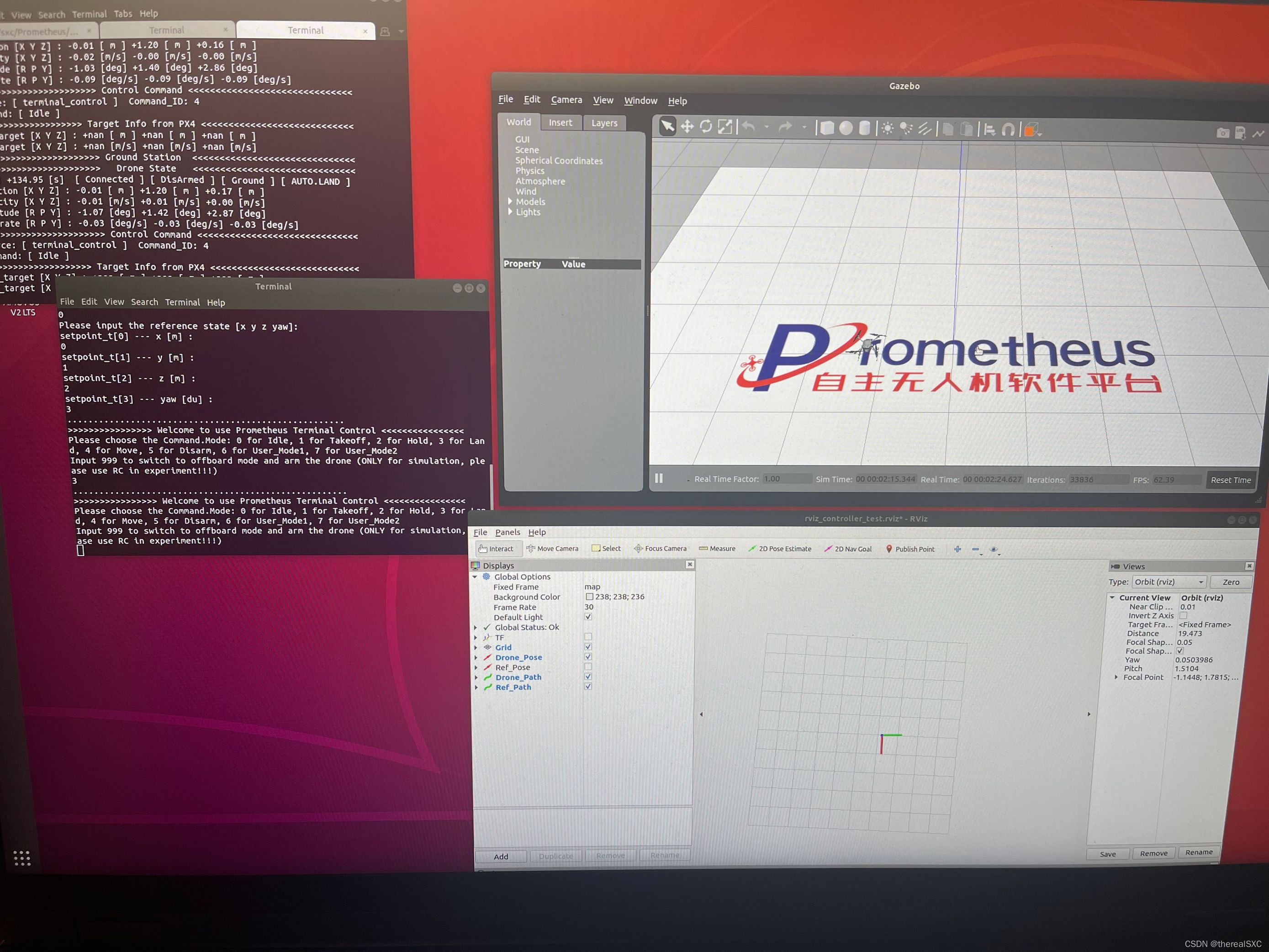Enable the Ref_Pose display checkbox
The height and width of the screenshot is (952, 1269).
588,667
